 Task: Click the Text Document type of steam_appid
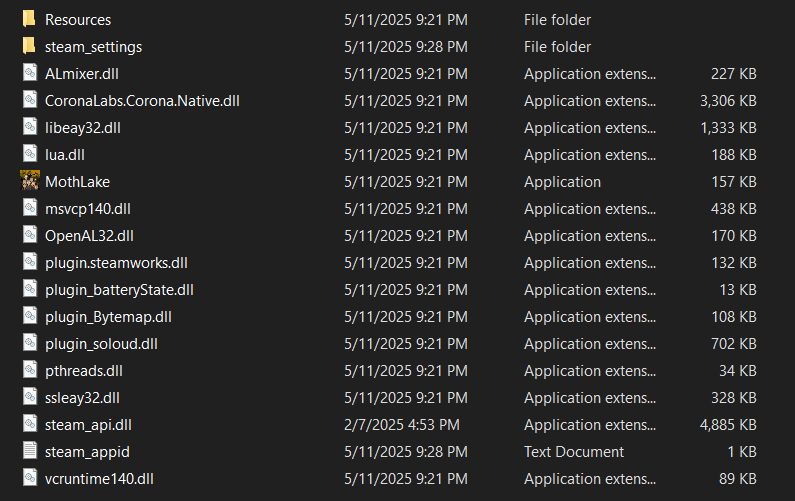(573, 451)
